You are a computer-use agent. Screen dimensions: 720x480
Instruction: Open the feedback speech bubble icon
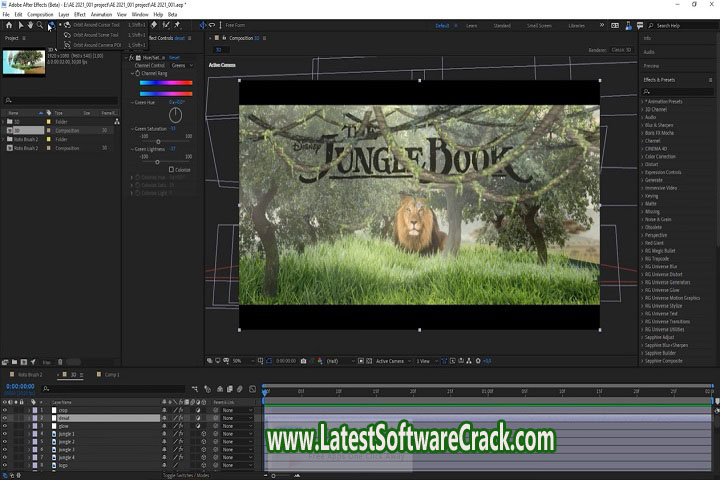tap(640, 25)
